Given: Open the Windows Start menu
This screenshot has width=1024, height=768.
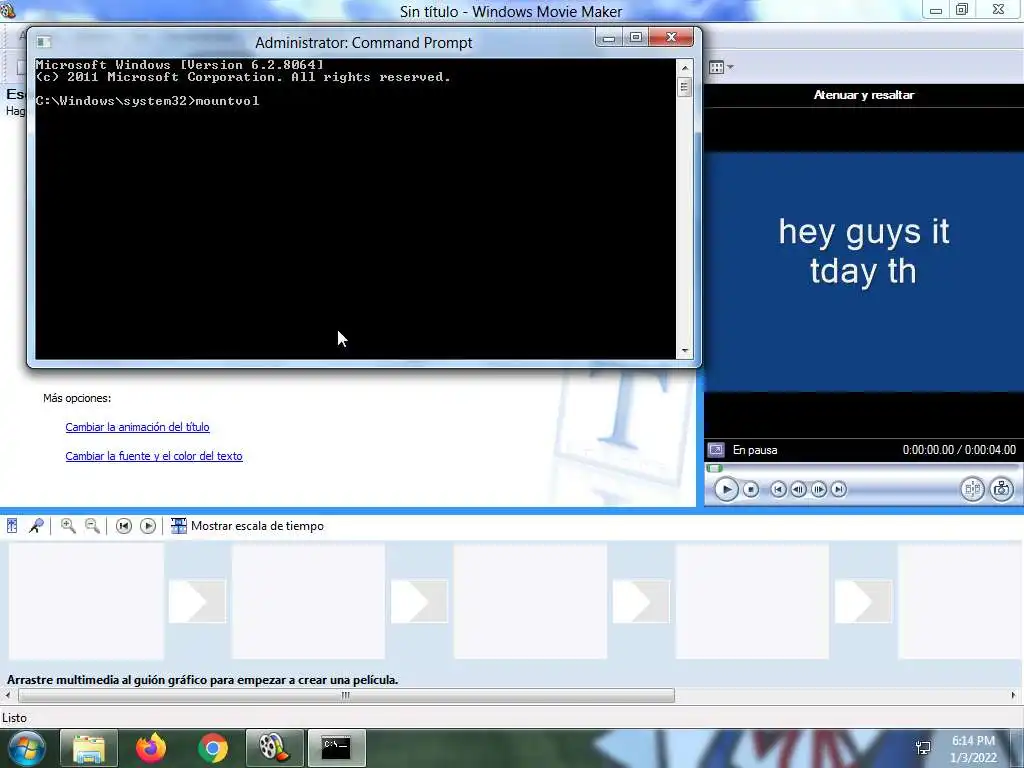Looking at the screenshot, I should [x=26, y=748].
